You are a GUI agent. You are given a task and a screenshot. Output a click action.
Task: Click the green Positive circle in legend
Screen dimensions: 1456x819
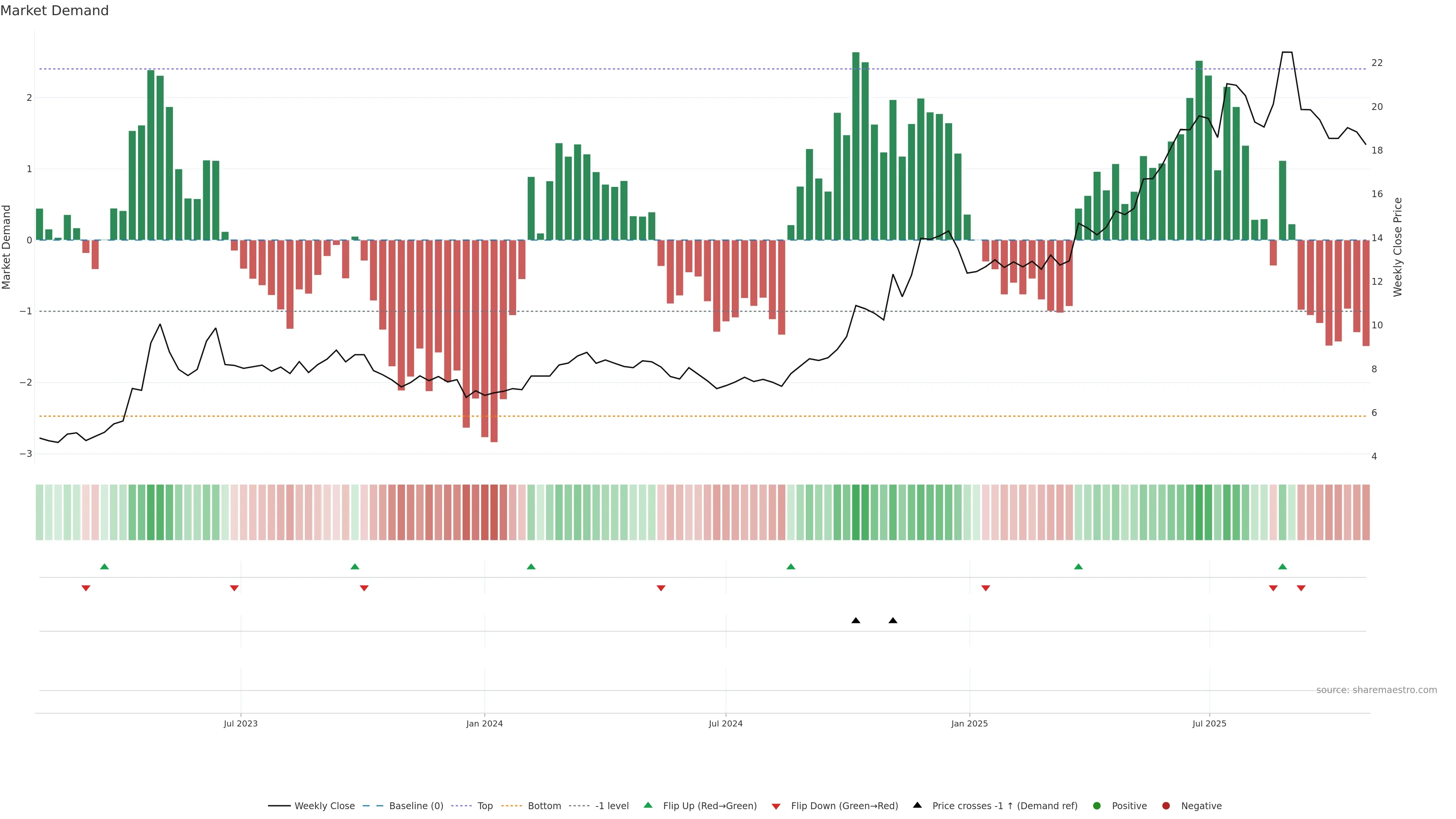(x=1097, y=805)
